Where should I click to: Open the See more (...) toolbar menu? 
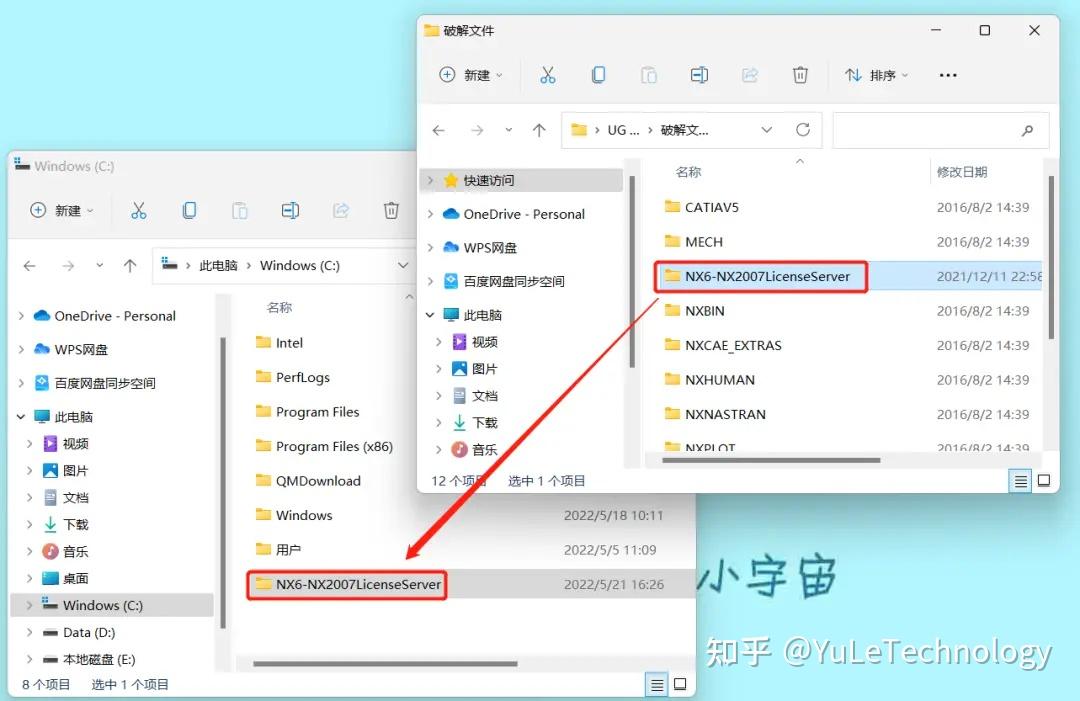pyautogui.click(x=947, y=75)
